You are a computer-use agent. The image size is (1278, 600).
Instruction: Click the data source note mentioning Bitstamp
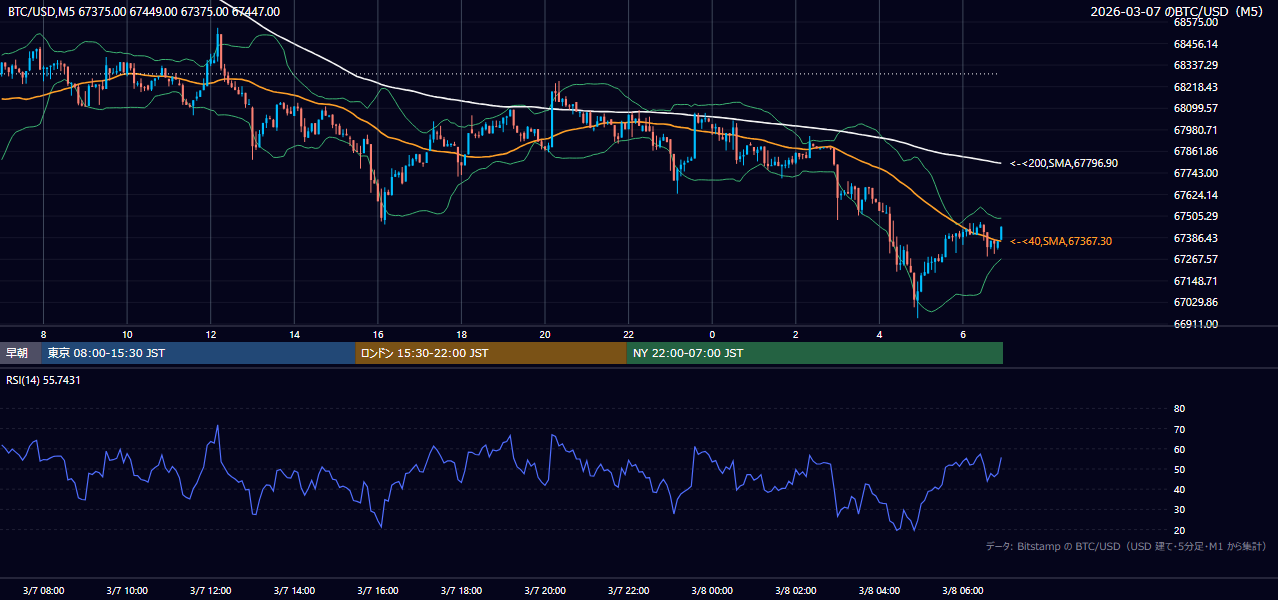point(1126,547)
